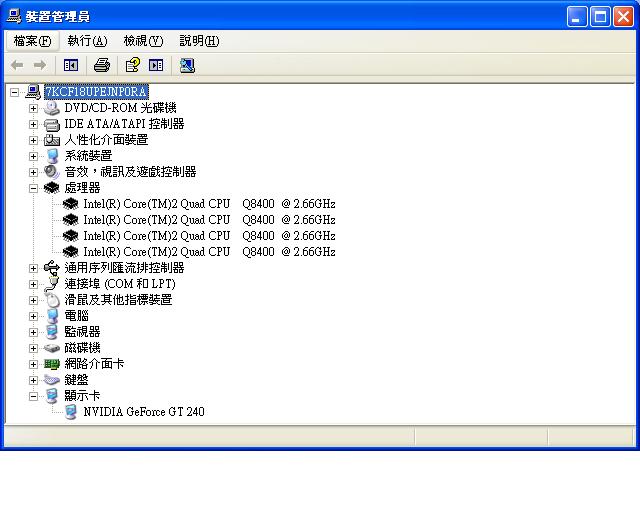Select the 磁碟機 label
The width and height of the screenshot is (640, 512).
82,348
